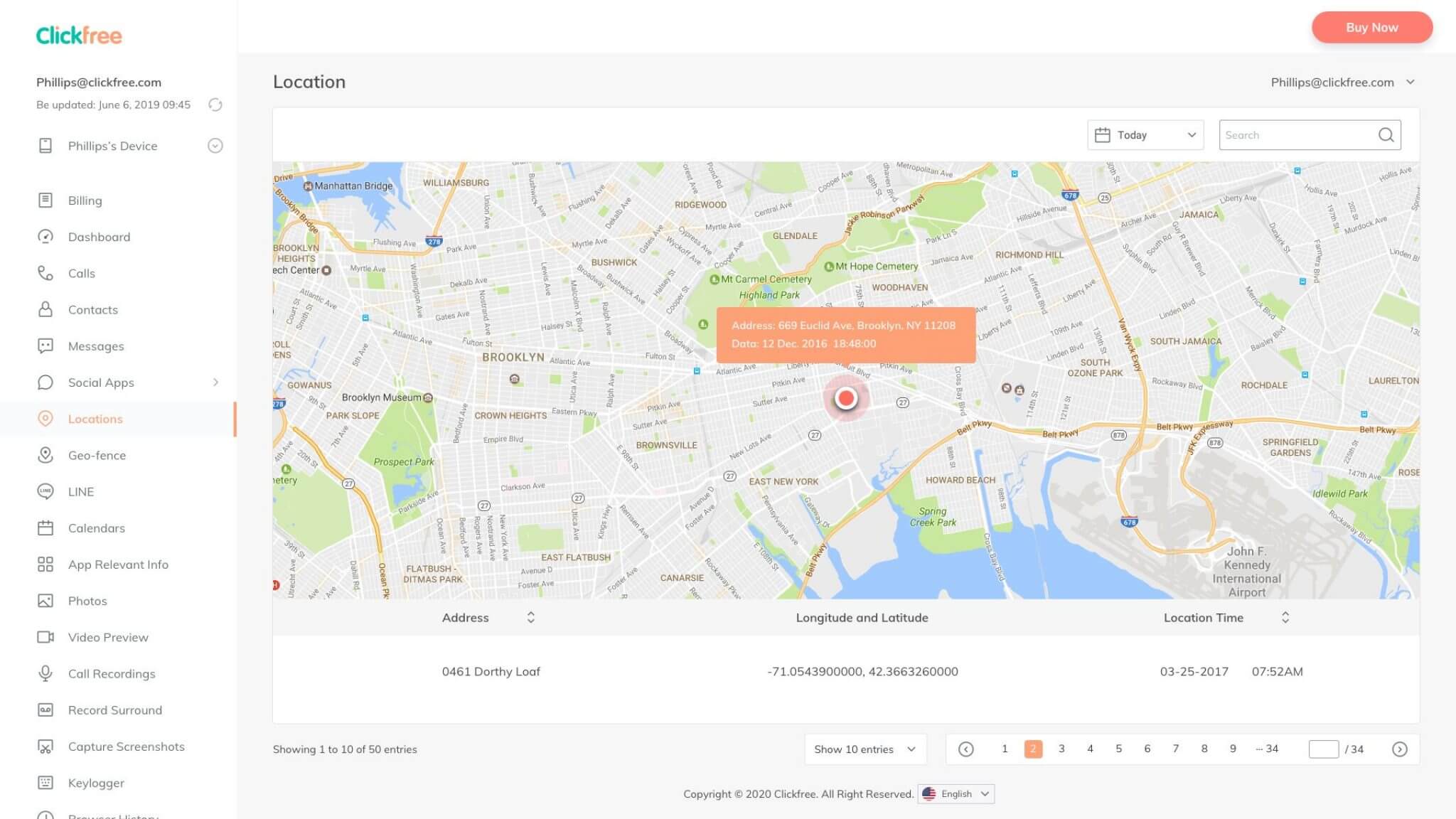This screenshot has width=1456, height=819.
Task: Open the Phillips@clickfree.com account dropdown
Action: tap(1342, 82)
